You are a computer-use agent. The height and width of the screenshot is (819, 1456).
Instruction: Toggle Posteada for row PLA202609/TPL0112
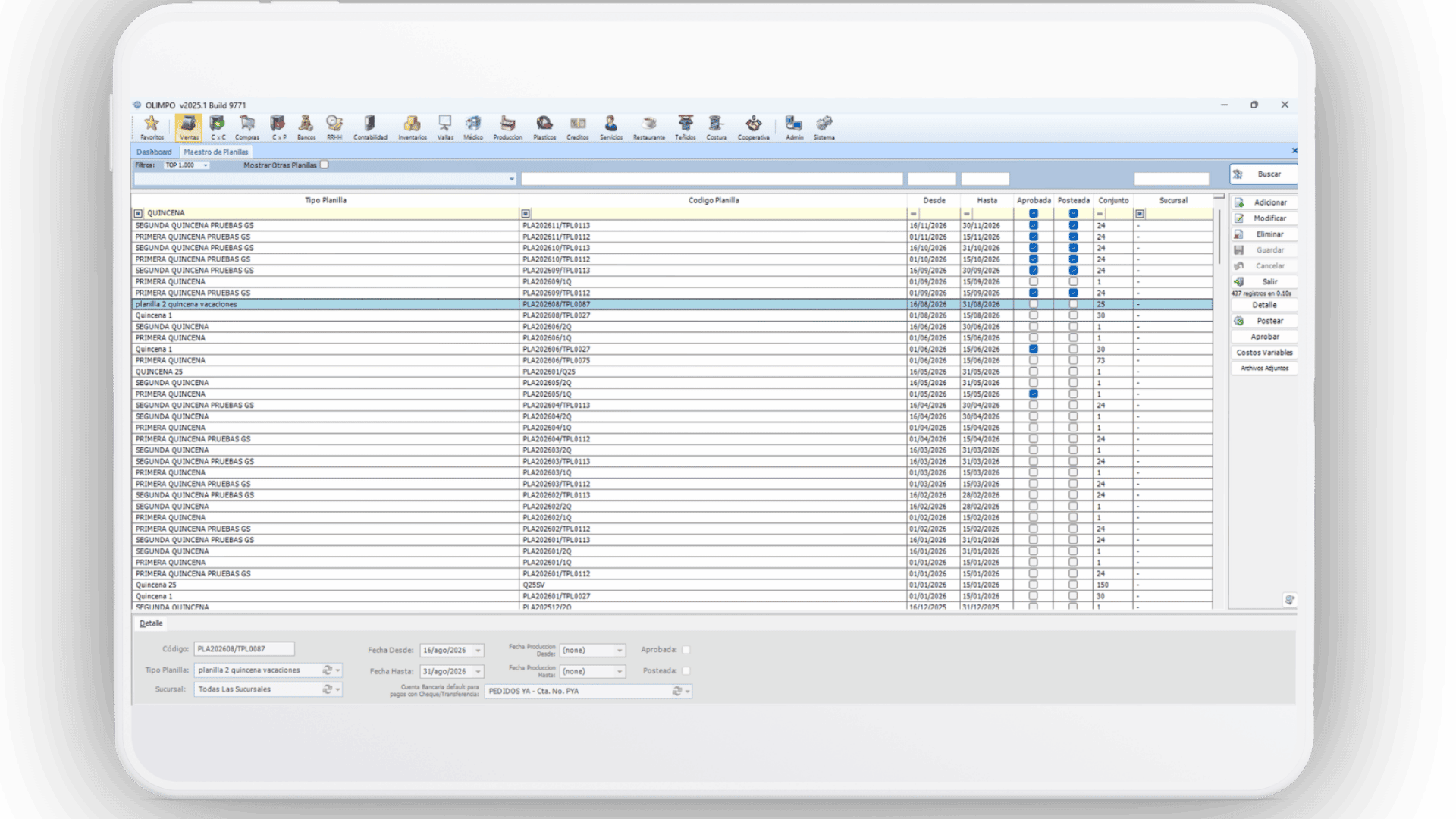1073,293
